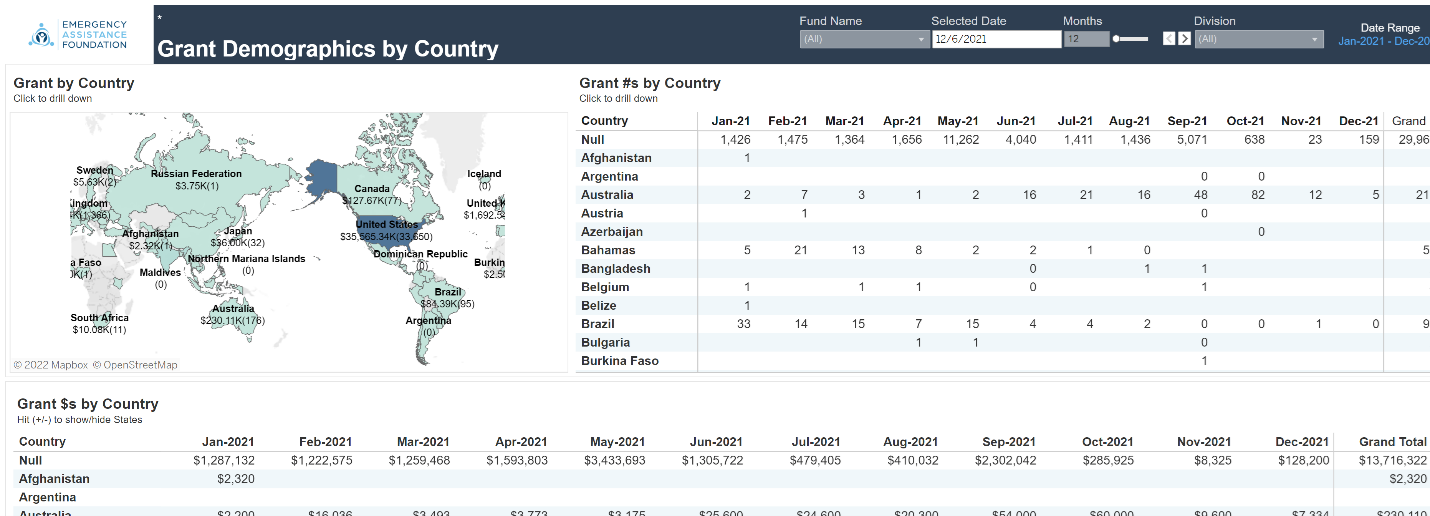The width and height of the screenshot is (1430, 516).
Task: Click the $3,433,693 cell for May-2021
Action: [x=613, y=460]
